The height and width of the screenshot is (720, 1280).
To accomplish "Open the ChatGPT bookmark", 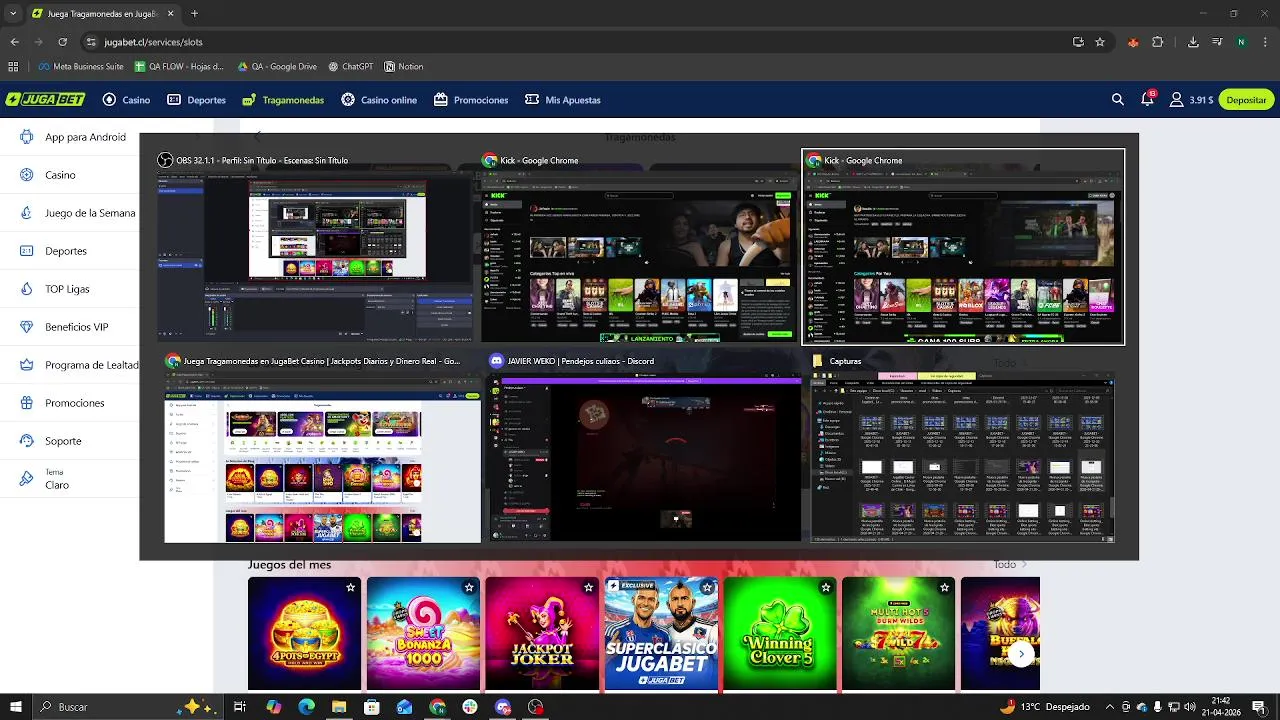I will point(351,67).
